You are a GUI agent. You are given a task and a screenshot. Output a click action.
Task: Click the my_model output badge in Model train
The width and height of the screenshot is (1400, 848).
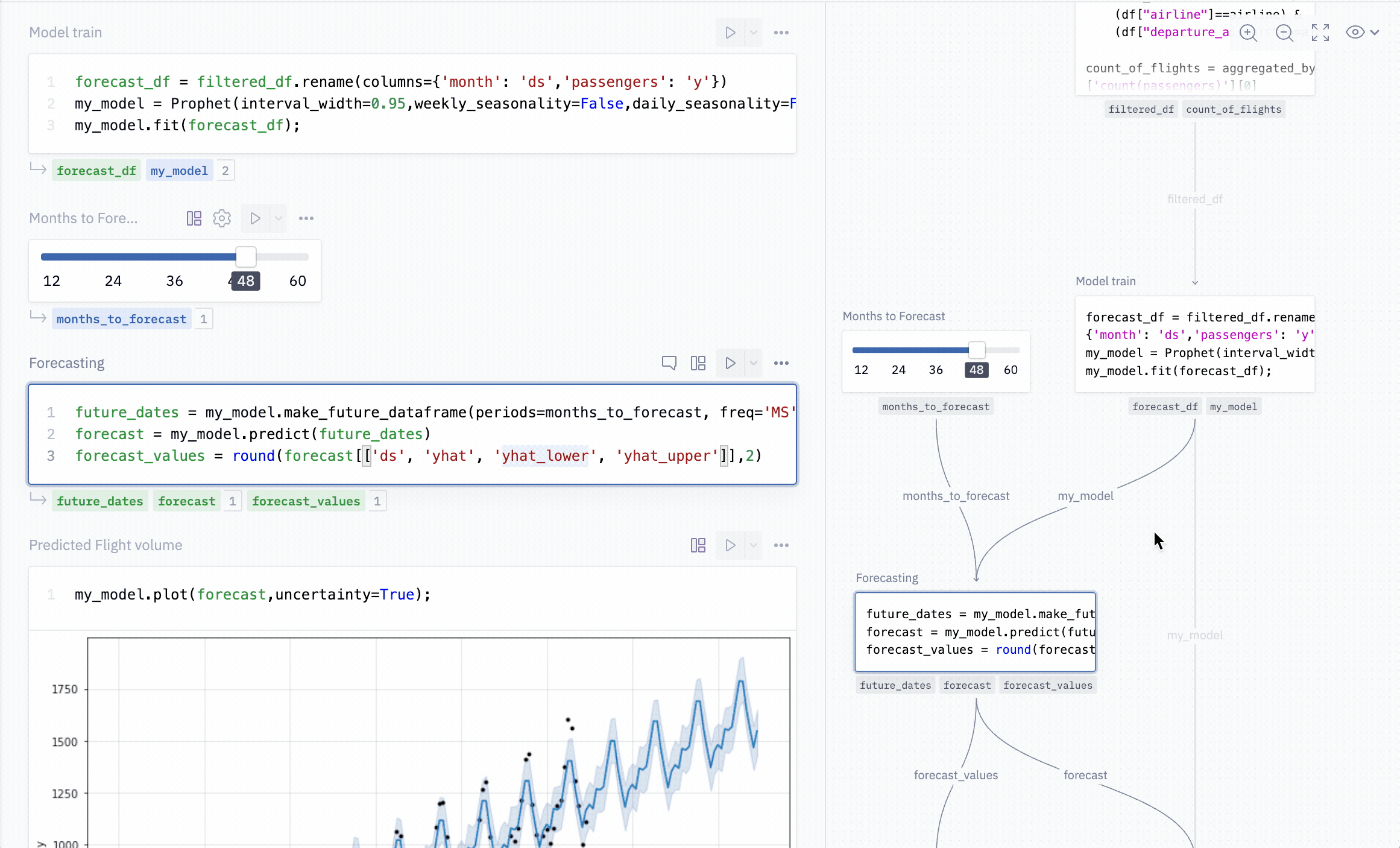point(179,170)
